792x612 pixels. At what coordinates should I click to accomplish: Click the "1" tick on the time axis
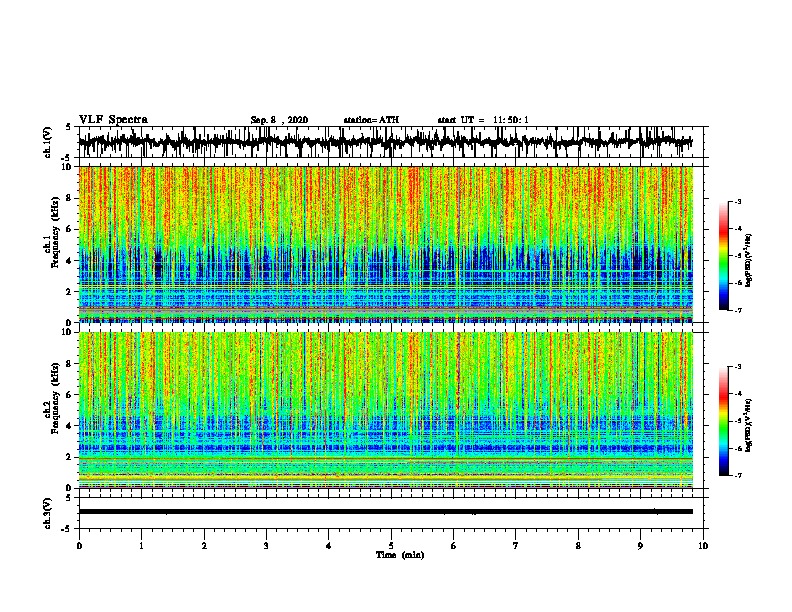[141, 546]
